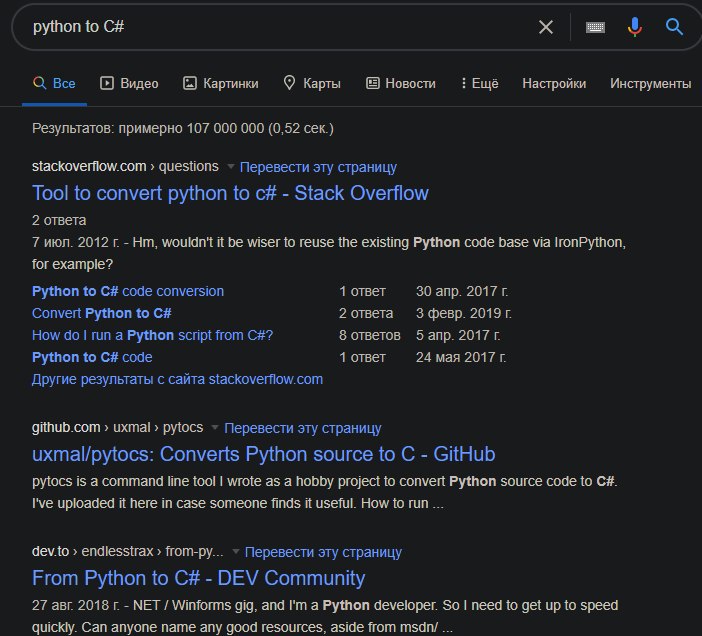This screenshot has height=636, width=702.
Task: Open 'Convert Python to C#' sublink
Action: [x=102, y=313]
